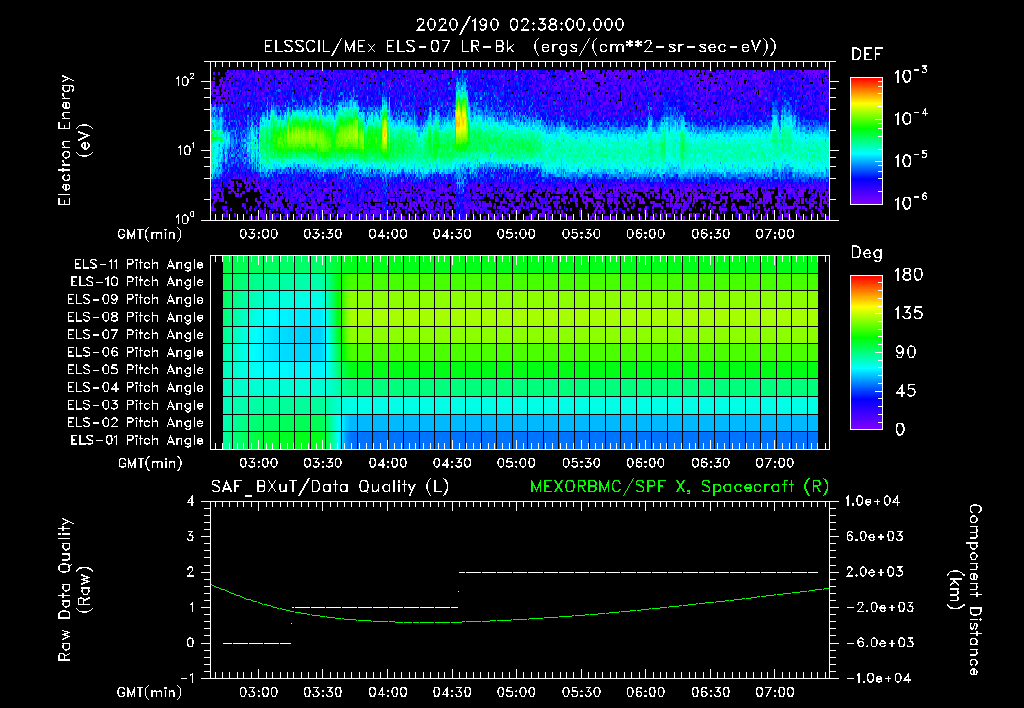Click the 0 tick on the Deg scale
1024x708 pixels.
(901, 429)
